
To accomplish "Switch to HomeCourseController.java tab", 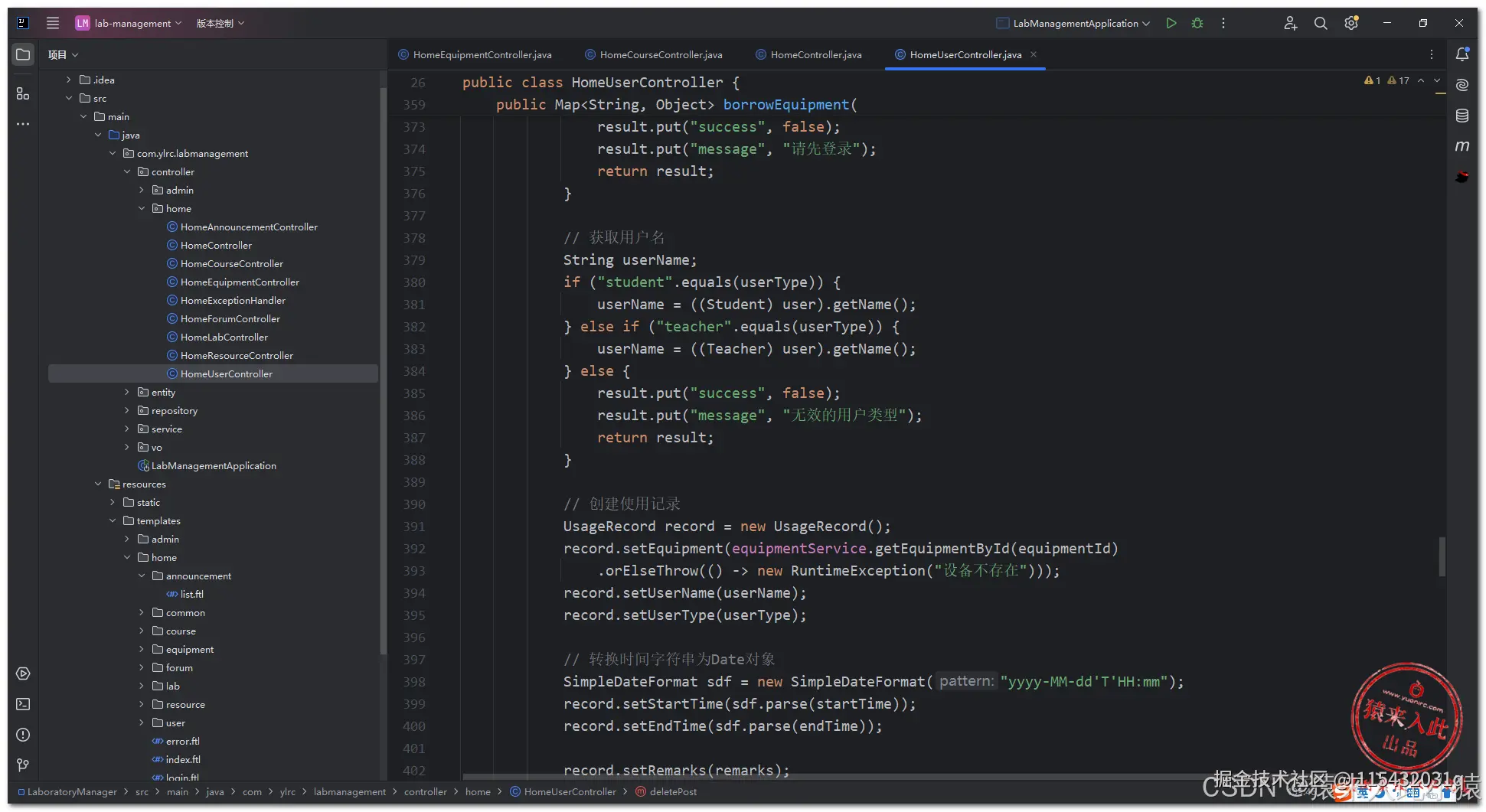I will pyautogui.click(x=654, y=54).
